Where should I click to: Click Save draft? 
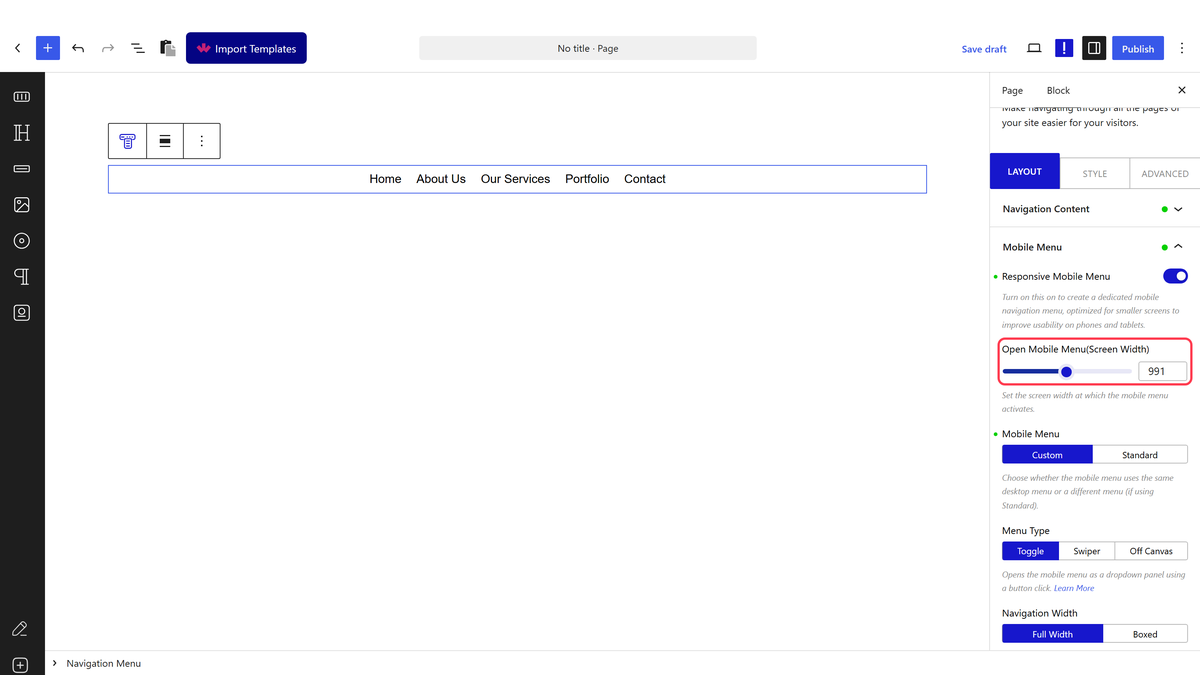984,49
